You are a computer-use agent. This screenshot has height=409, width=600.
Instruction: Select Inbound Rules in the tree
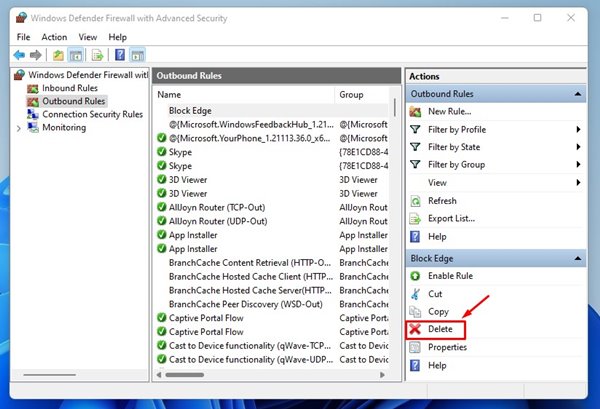click(70, 88)
